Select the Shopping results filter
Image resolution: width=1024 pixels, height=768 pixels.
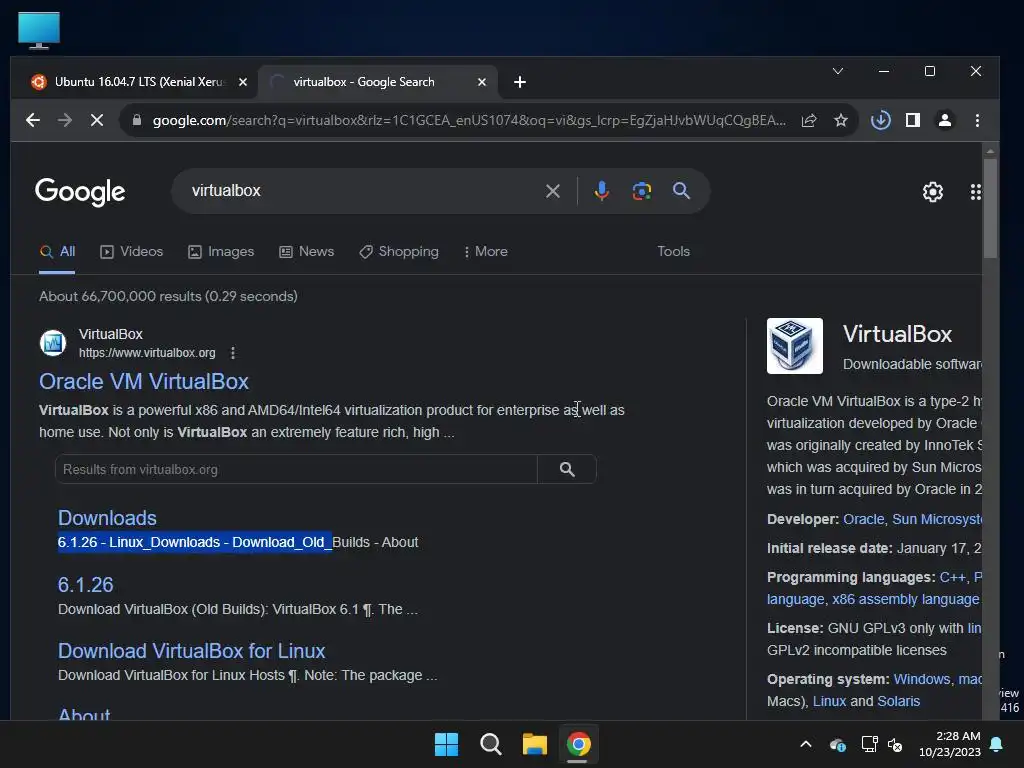click(x=398, y=251)
